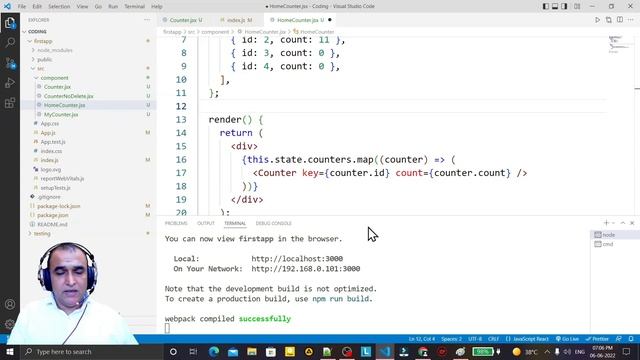Switch to the Problems panel tab

(x=176, y=223)
